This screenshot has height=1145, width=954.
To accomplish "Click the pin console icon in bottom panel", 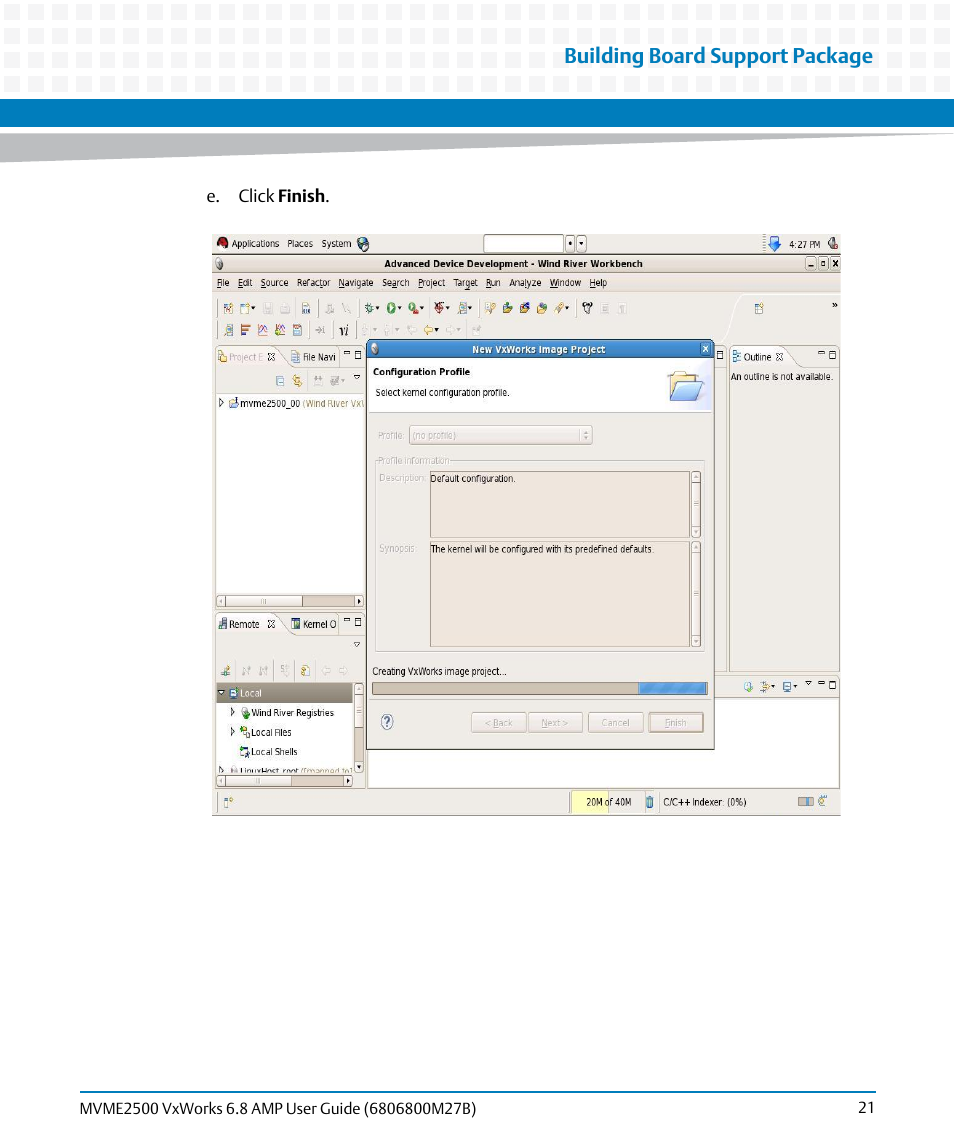I will pos(748,686).
